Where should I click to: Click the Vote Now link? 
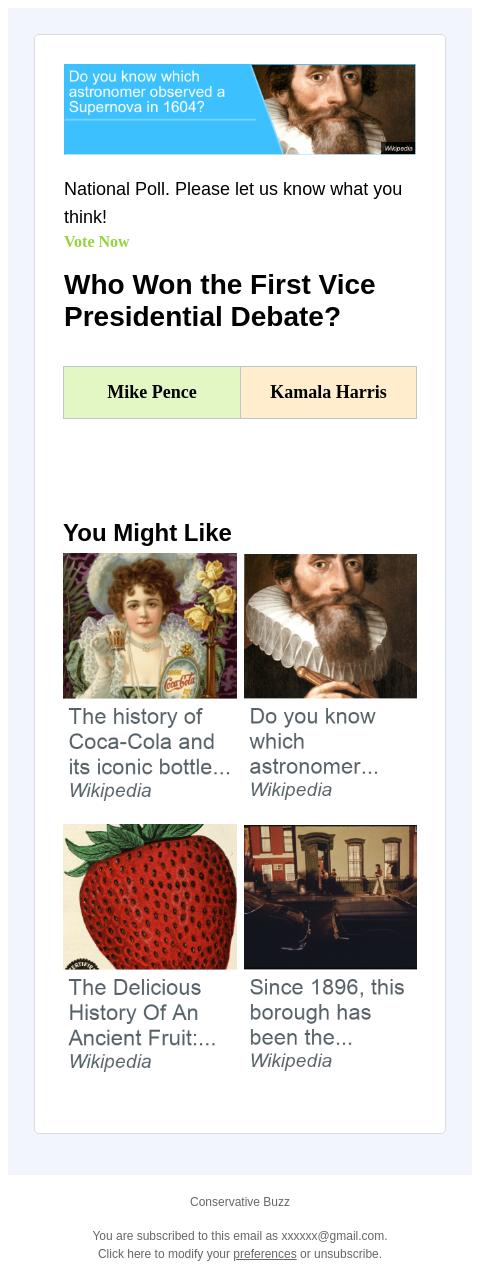coord(97,242)
